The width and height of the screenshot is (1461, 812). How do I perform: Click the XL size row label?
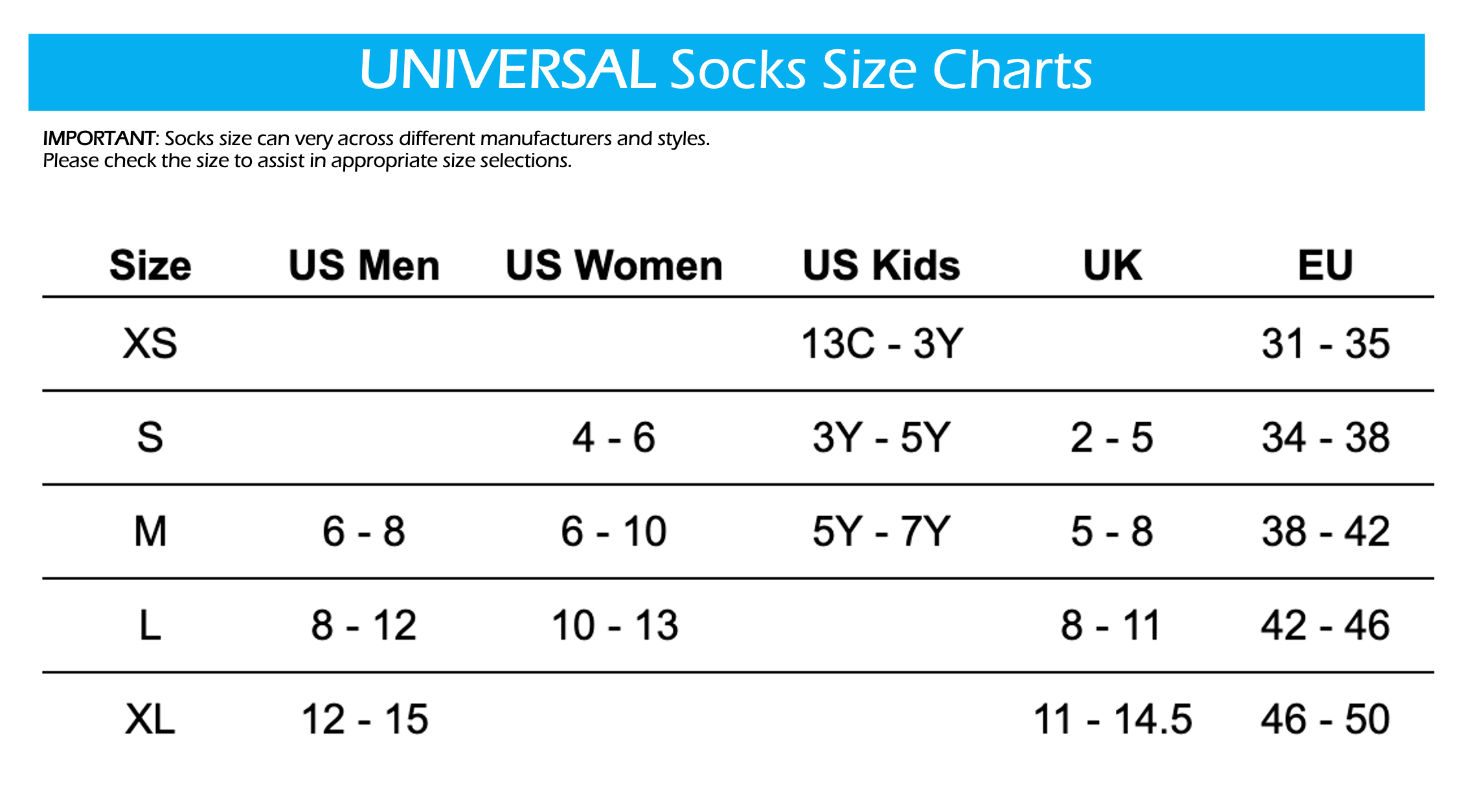(150, 719)
